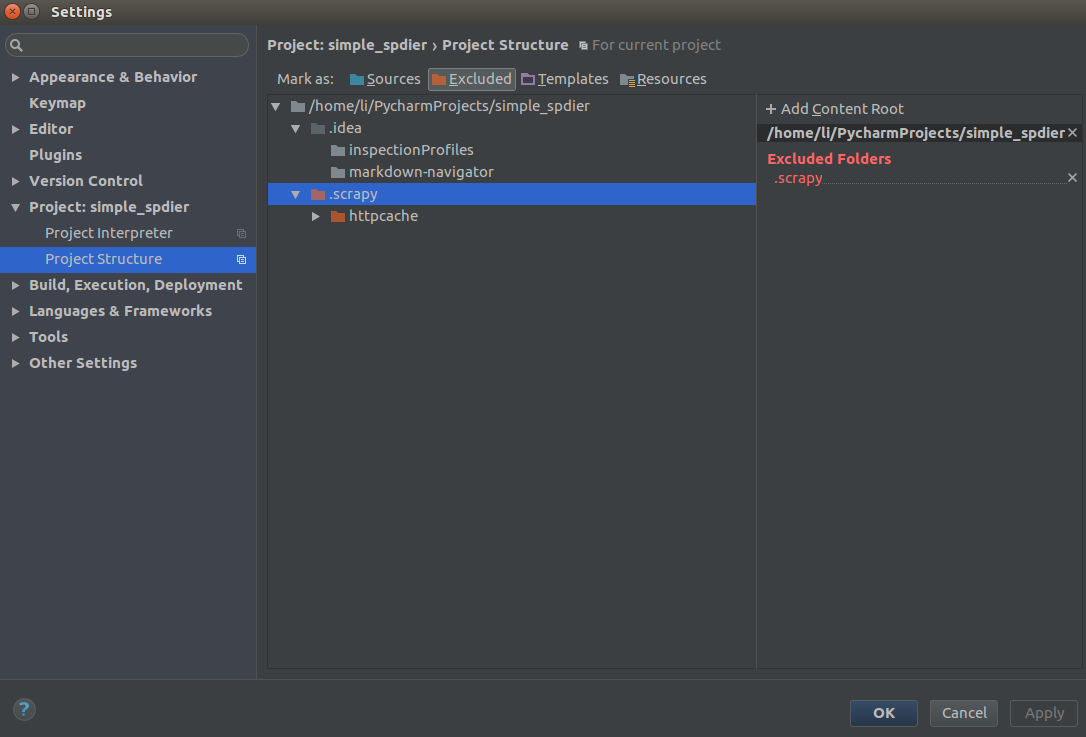Remove the simple_spdier content root with its X
1086x737 pixels.
pyautogui.click(x=1072, y=132)
